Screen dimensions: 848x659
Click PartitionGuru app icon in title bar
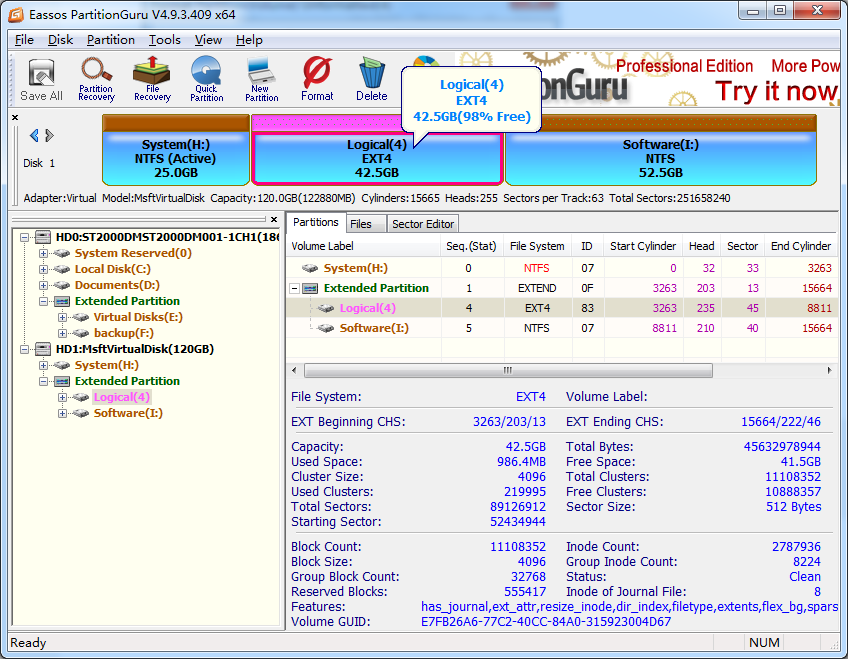(x=16, y=15)
